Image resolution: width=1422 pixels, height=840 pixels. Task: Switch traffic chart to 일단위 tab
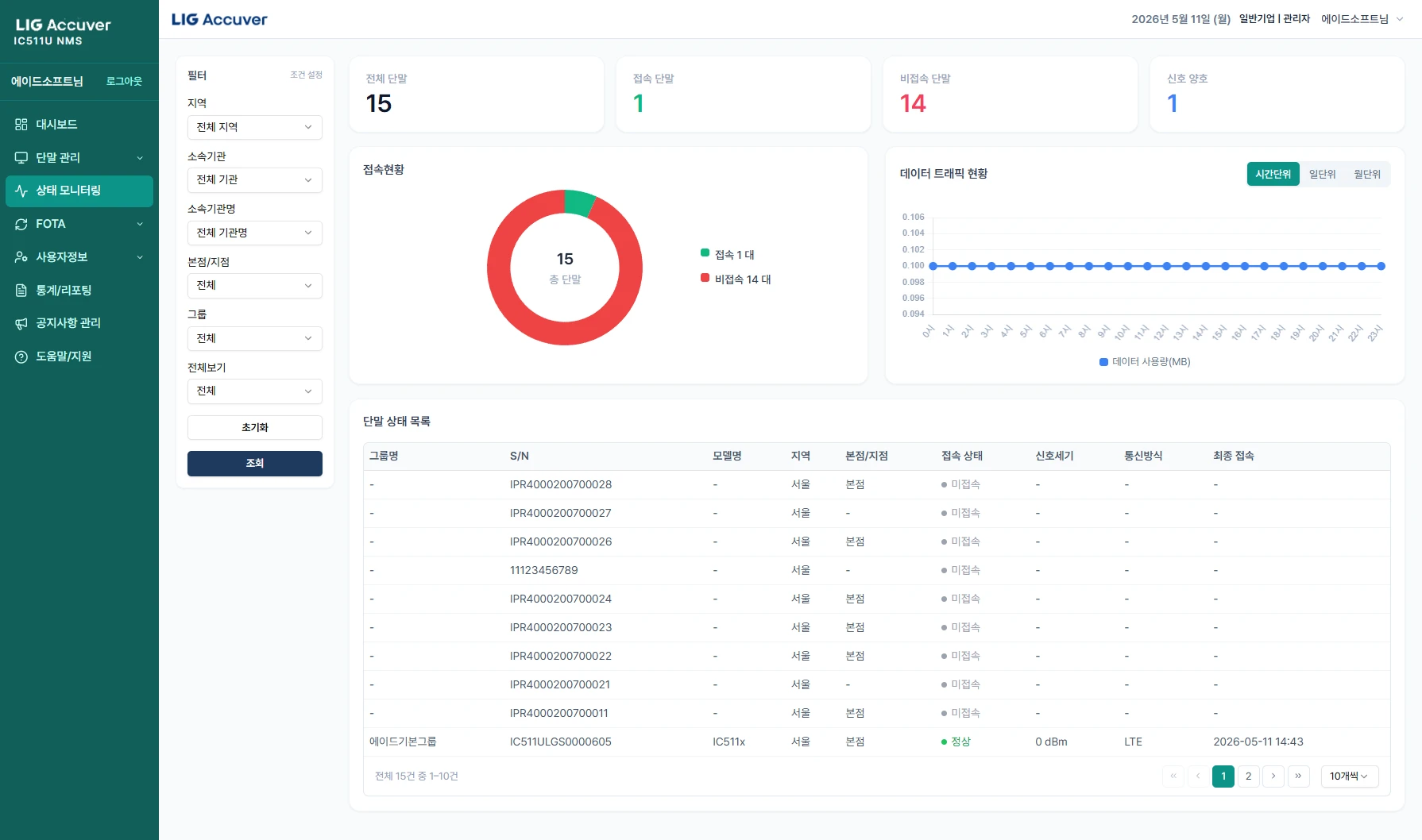coord(1322,174)
